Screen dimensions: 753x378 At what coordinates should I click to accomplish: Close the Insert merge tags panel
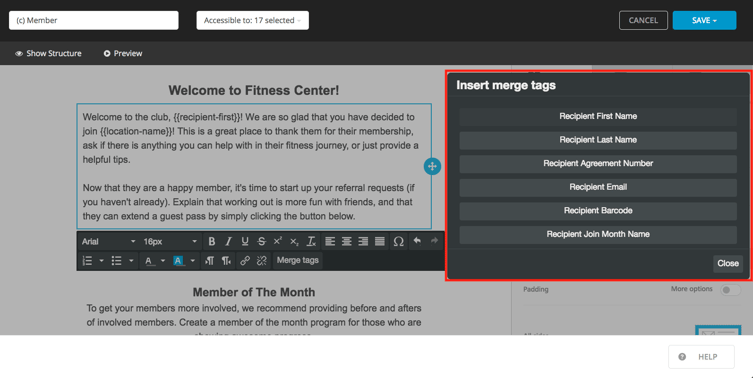click(728, 263)
